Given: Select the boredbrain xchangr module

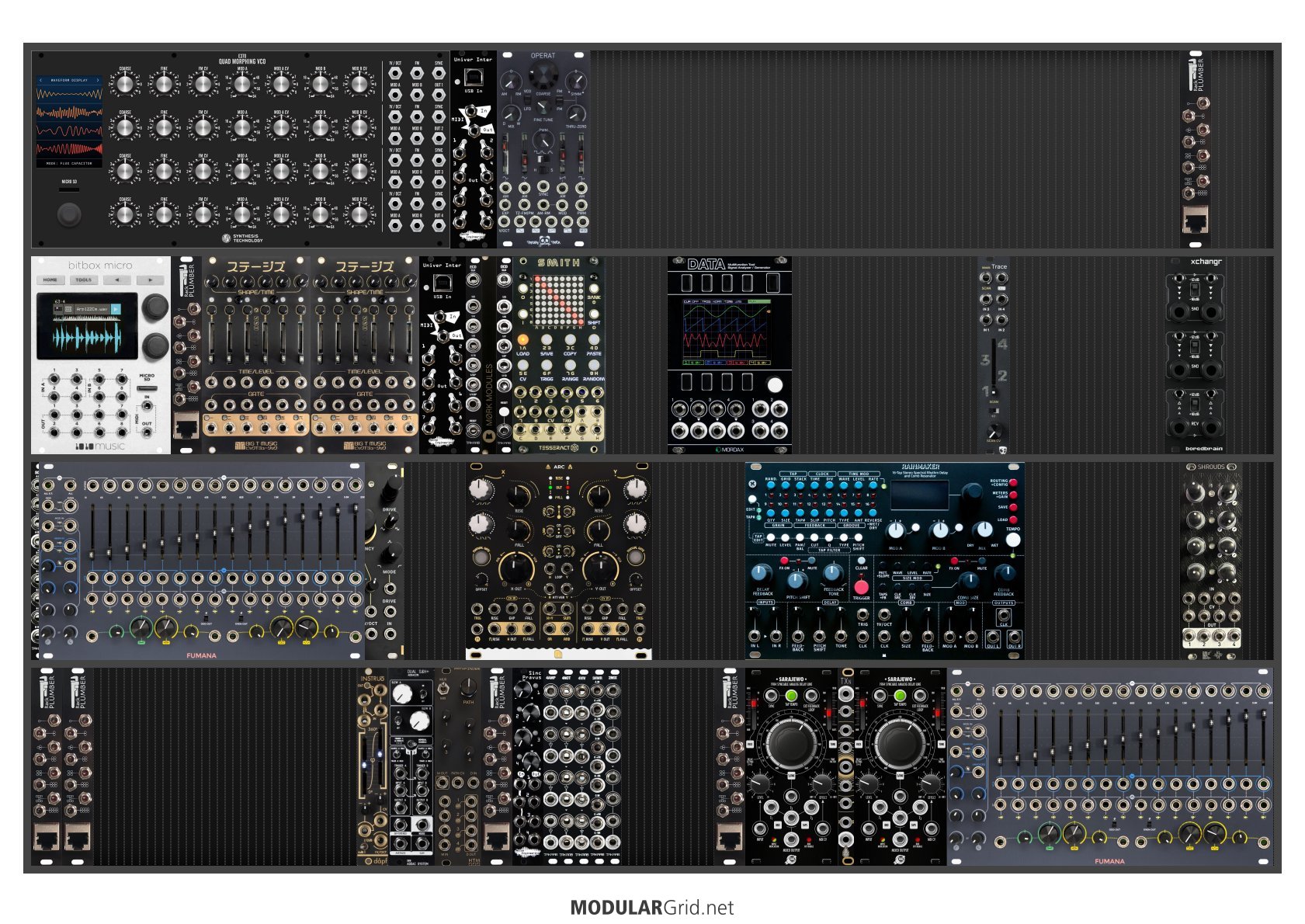Looking at the screenshot, I should 1196,356.
